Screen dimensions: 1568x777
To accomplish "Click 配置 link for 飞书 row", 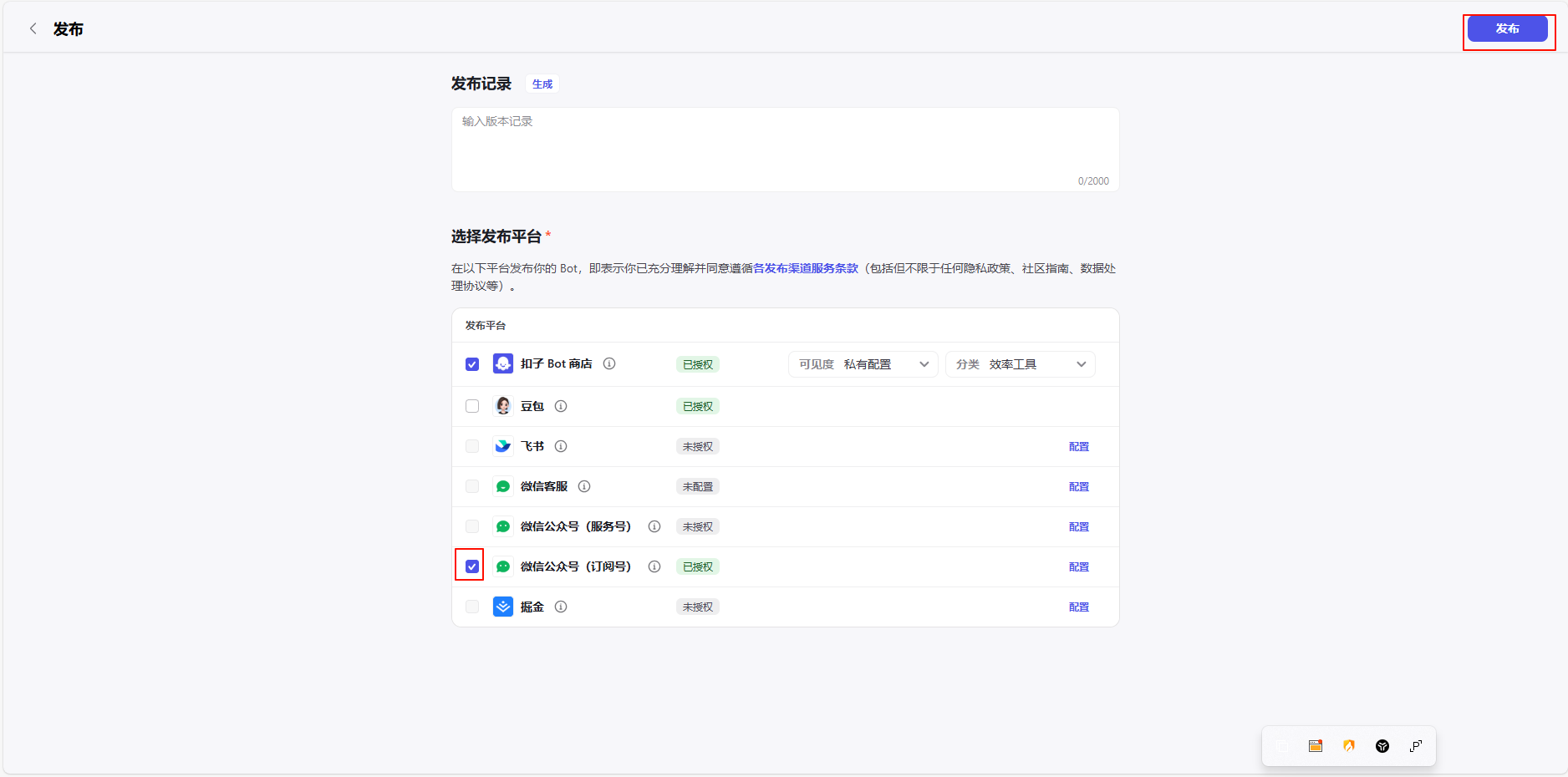I will tap(1078, 447).
